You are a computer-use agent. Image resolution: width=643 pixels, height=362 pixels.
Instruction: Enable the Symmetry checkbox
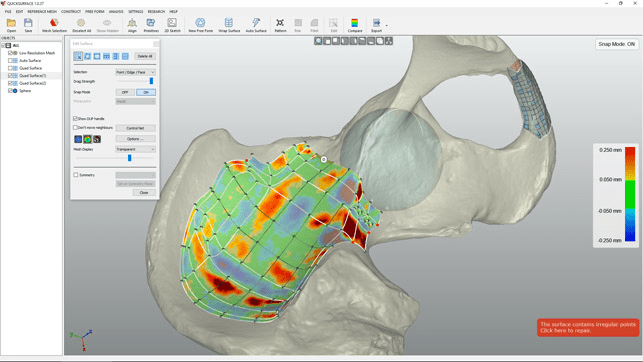point(75,175)
